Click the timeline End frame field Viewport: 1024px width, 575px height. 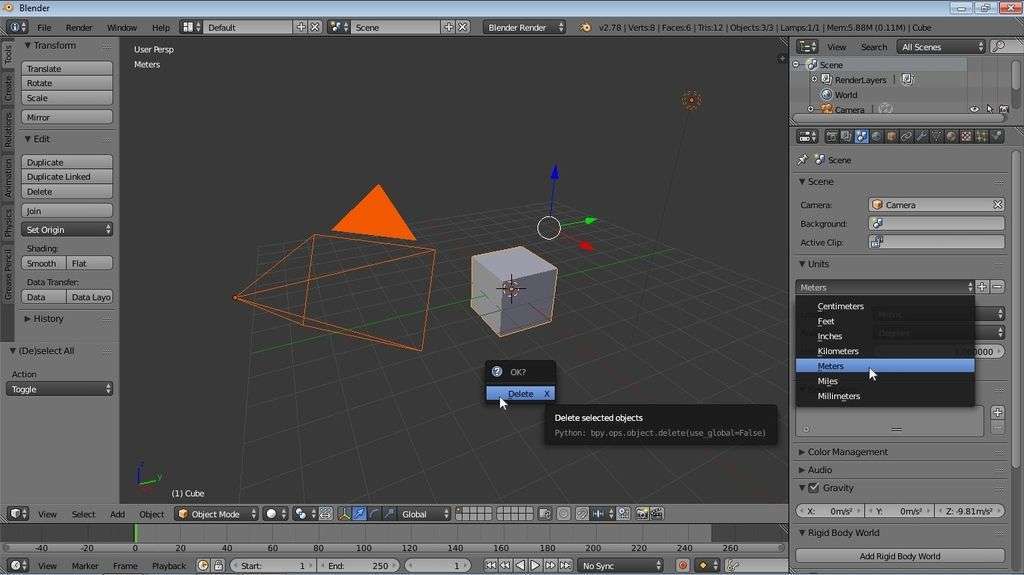coord(357,565)
